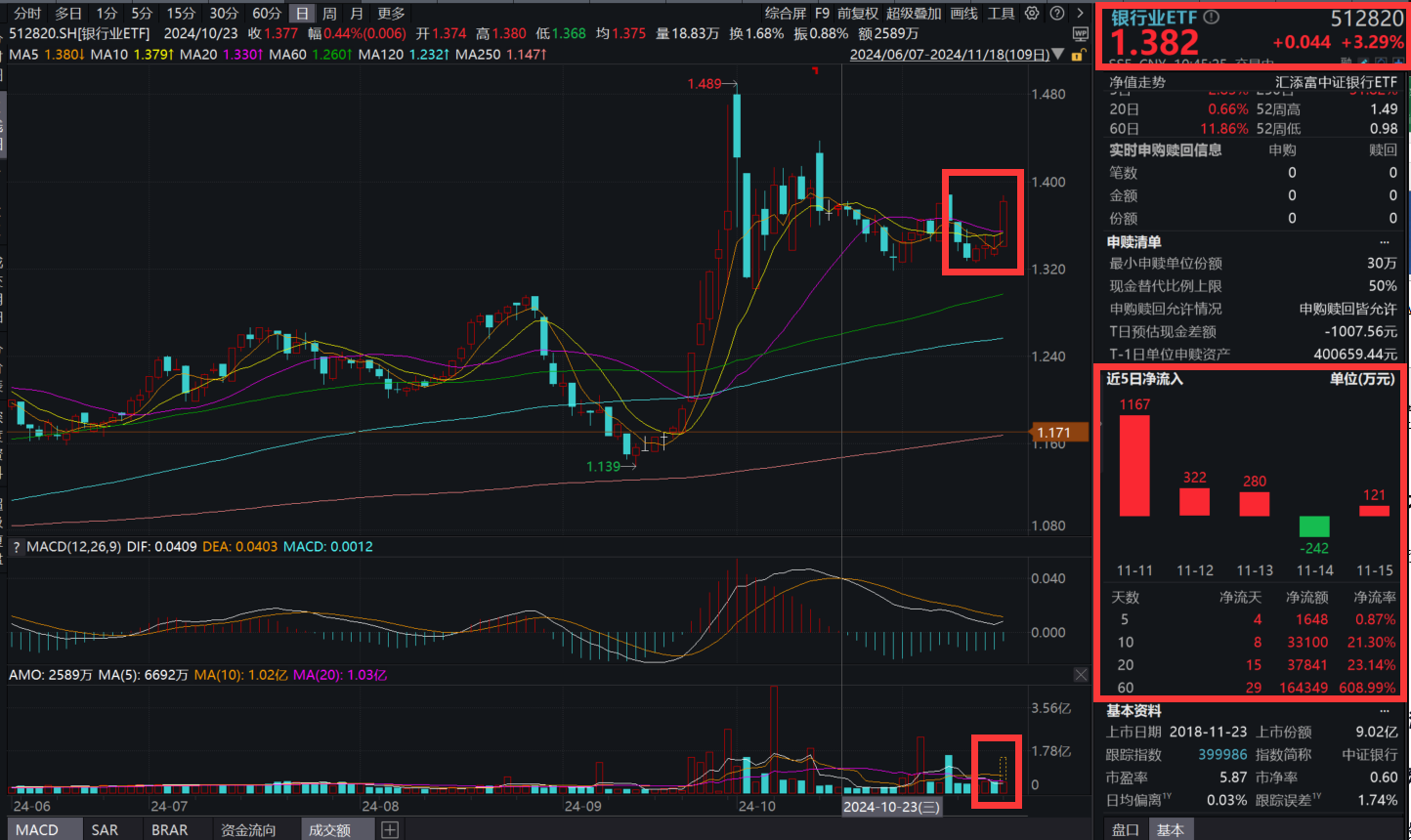Screen dimensions: 1411x840
Task: Open the 基本资料 more options ellipsis
Action: pos(1385,710)
